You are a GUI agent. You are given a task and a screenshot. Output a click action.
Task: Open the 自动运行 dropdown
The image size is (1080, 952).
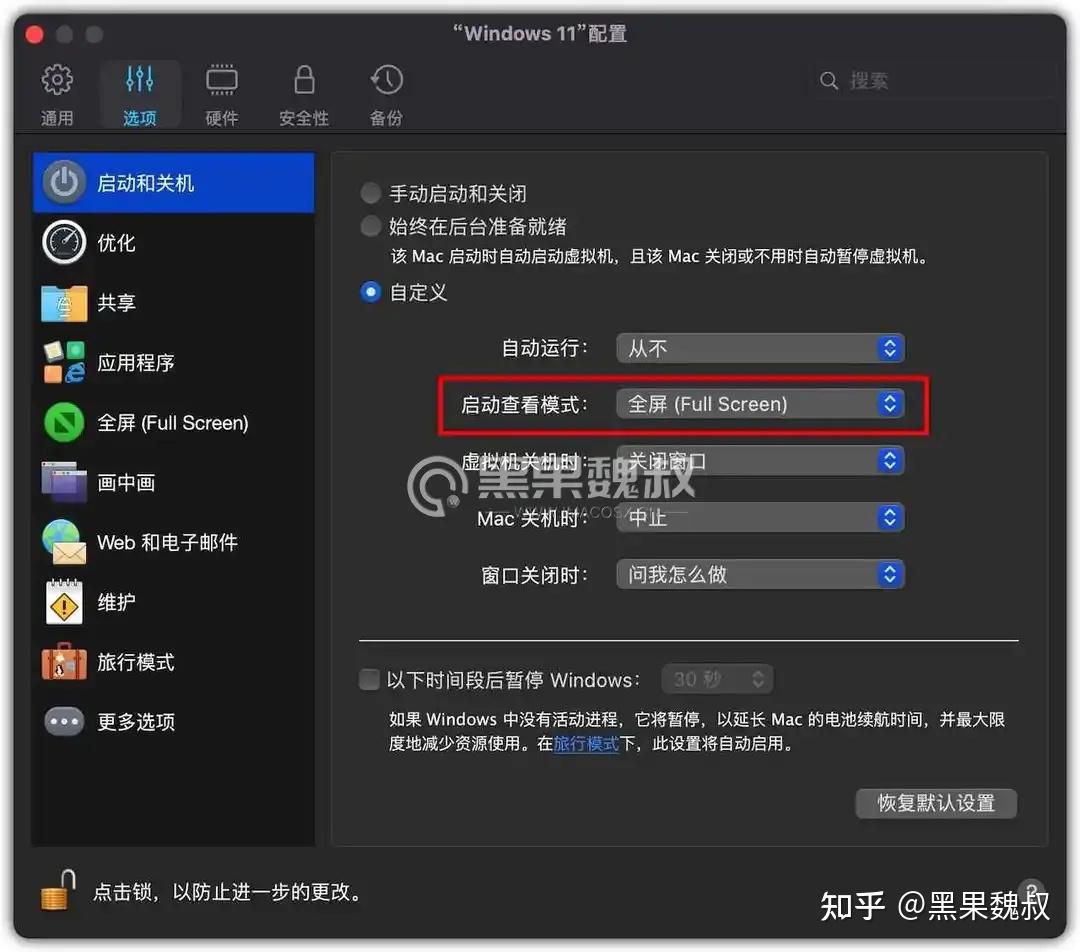(x=760, y=347)
